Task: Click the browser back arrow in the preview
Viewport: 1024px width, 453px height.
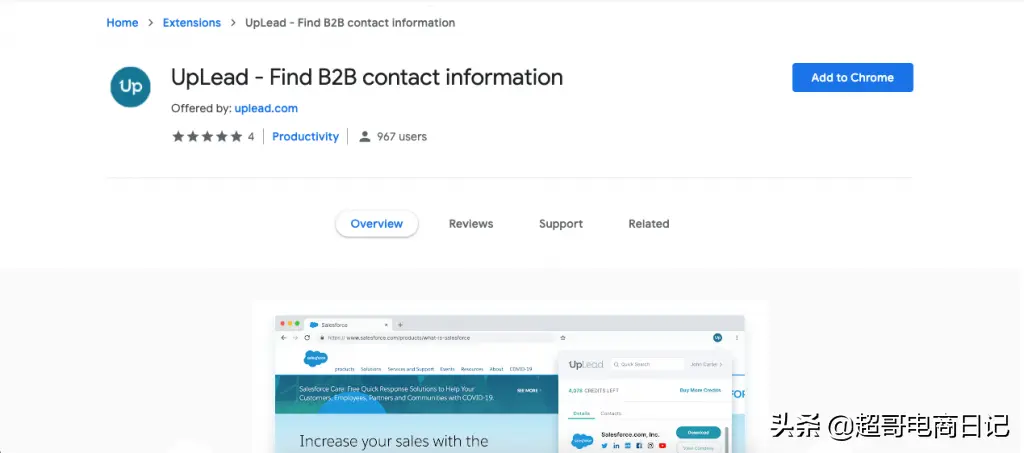Action: [x=283, y=337]
